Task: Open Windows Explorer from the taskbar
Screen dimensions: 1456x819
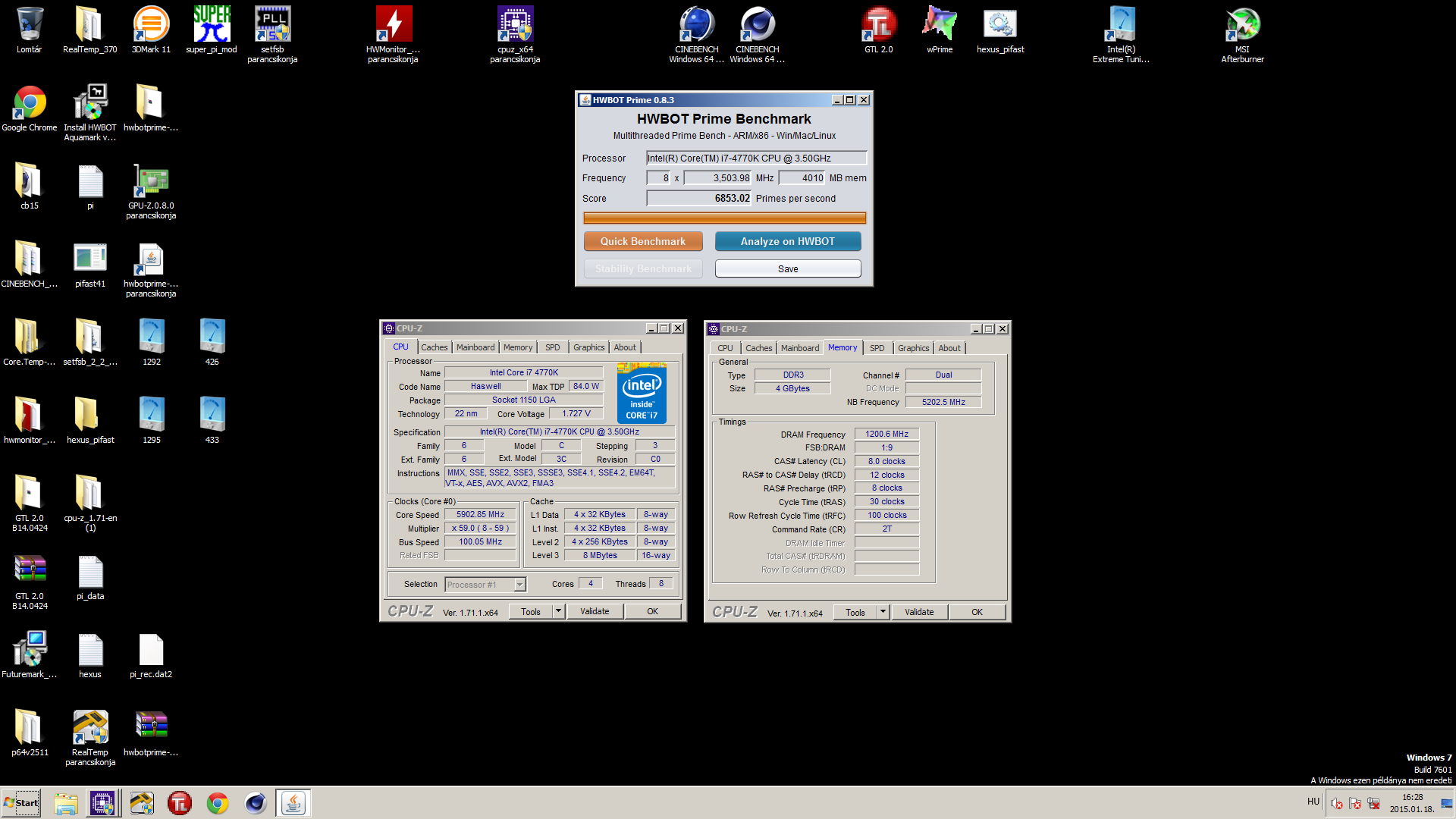Action: click(65, 802)
